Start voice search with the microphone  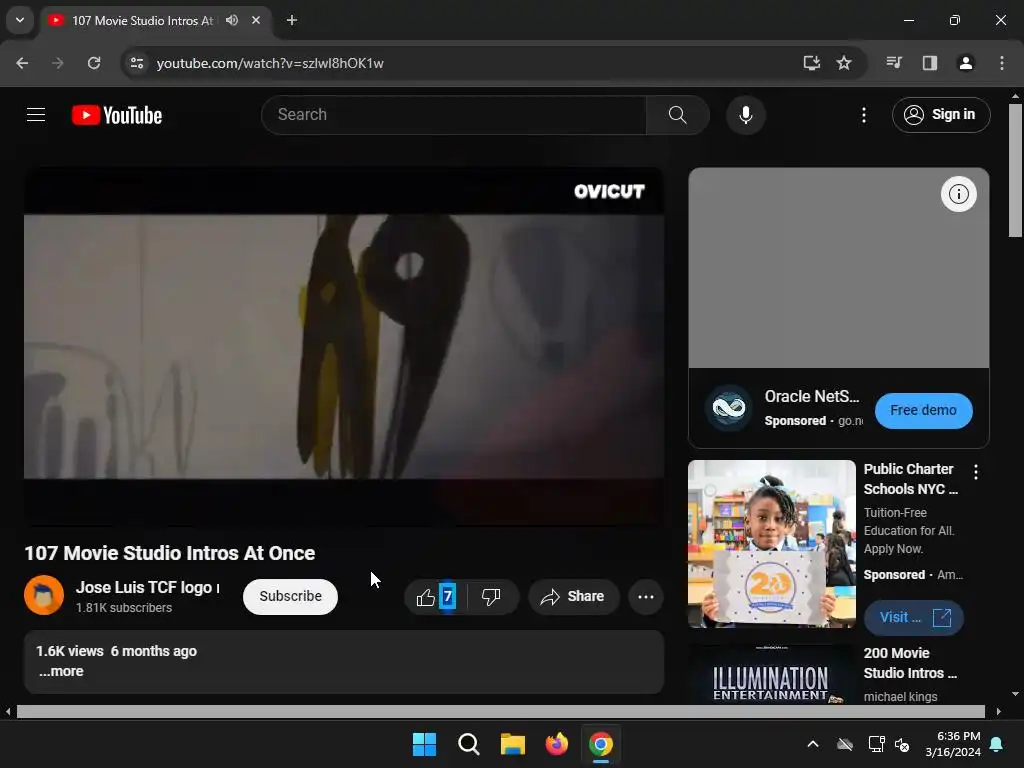745,115
